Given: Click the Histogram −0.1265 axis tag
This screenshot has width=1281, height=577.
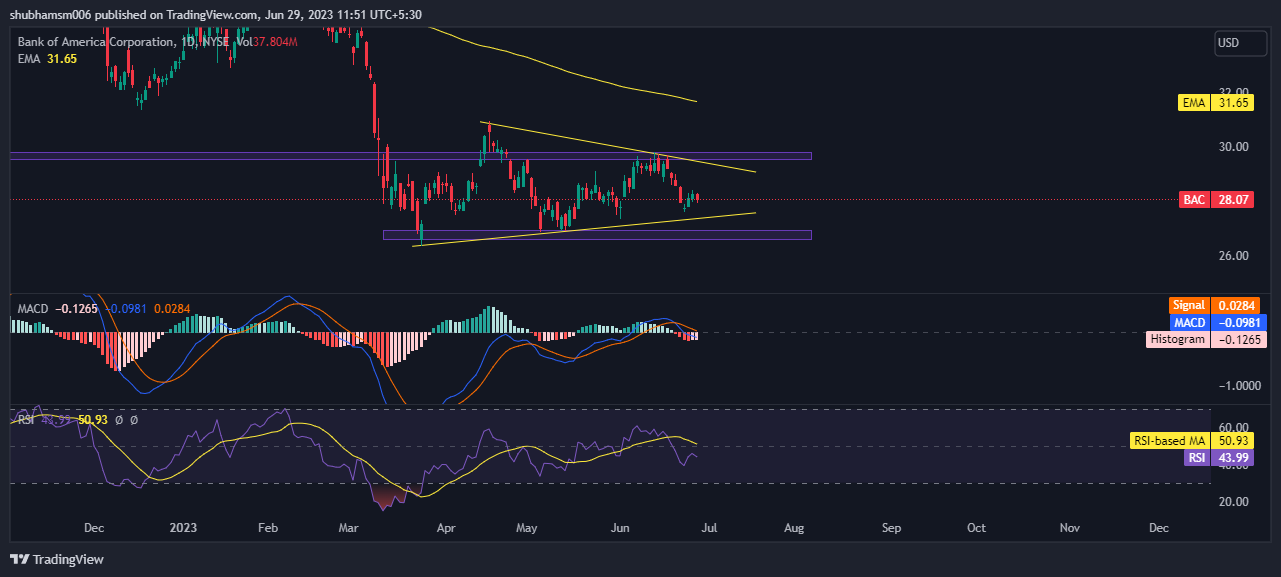Looking at the screenshot, I should [x=1207, y=339].
